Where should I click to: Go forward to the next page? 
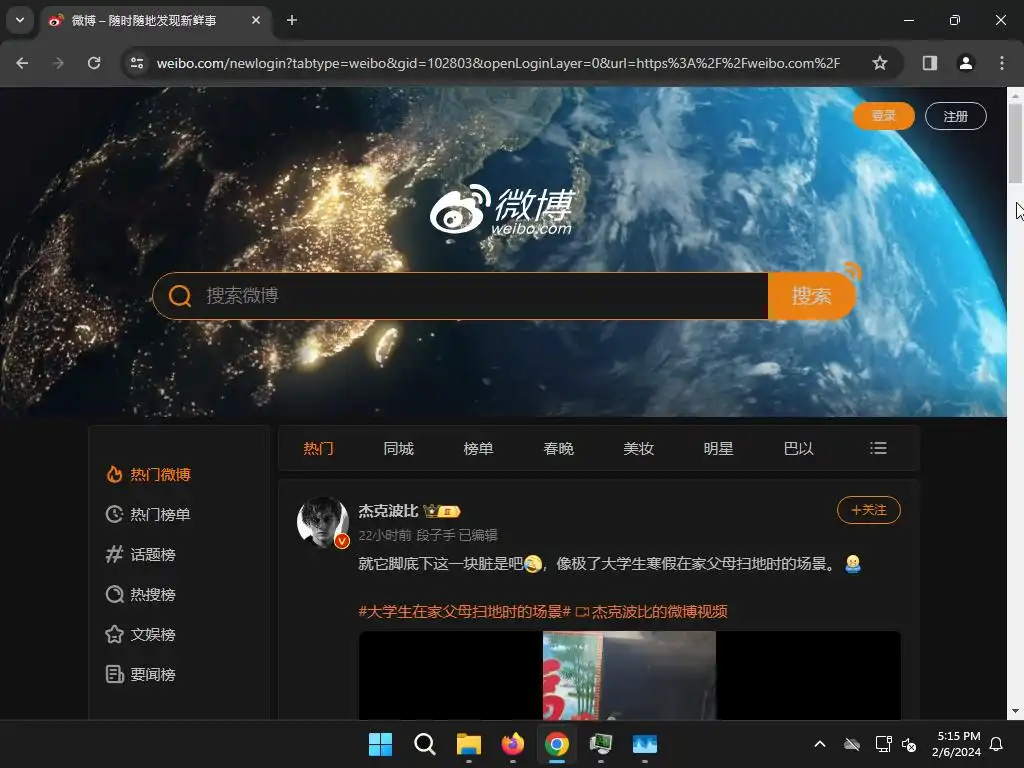[58, 63]
